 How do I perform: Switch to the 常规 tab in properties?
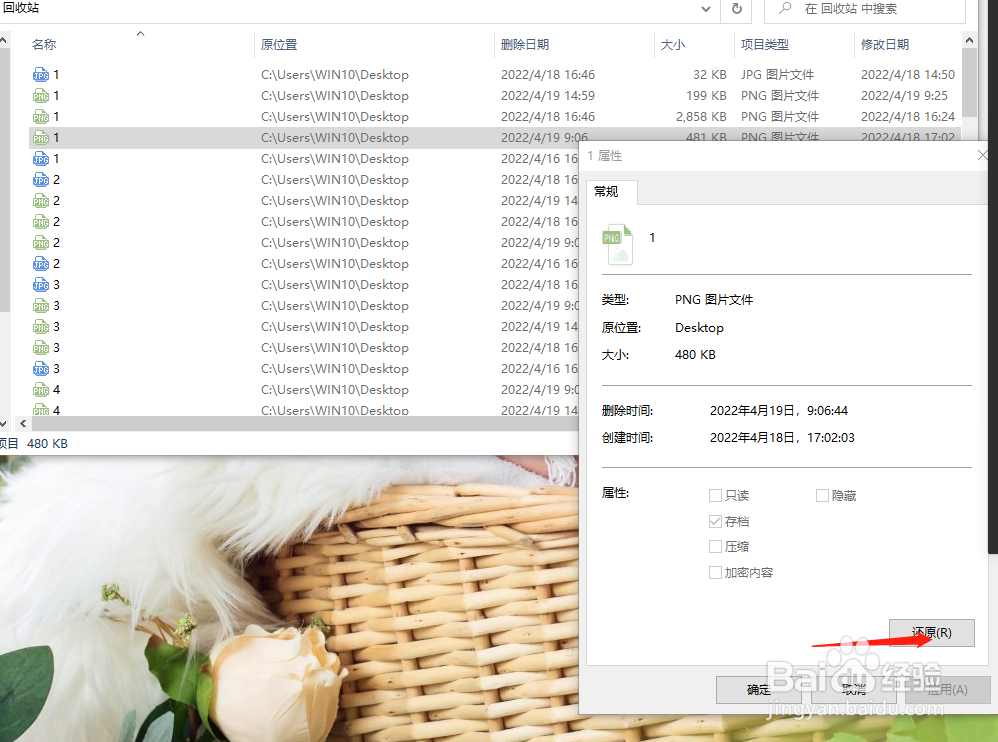click(607, 191)
